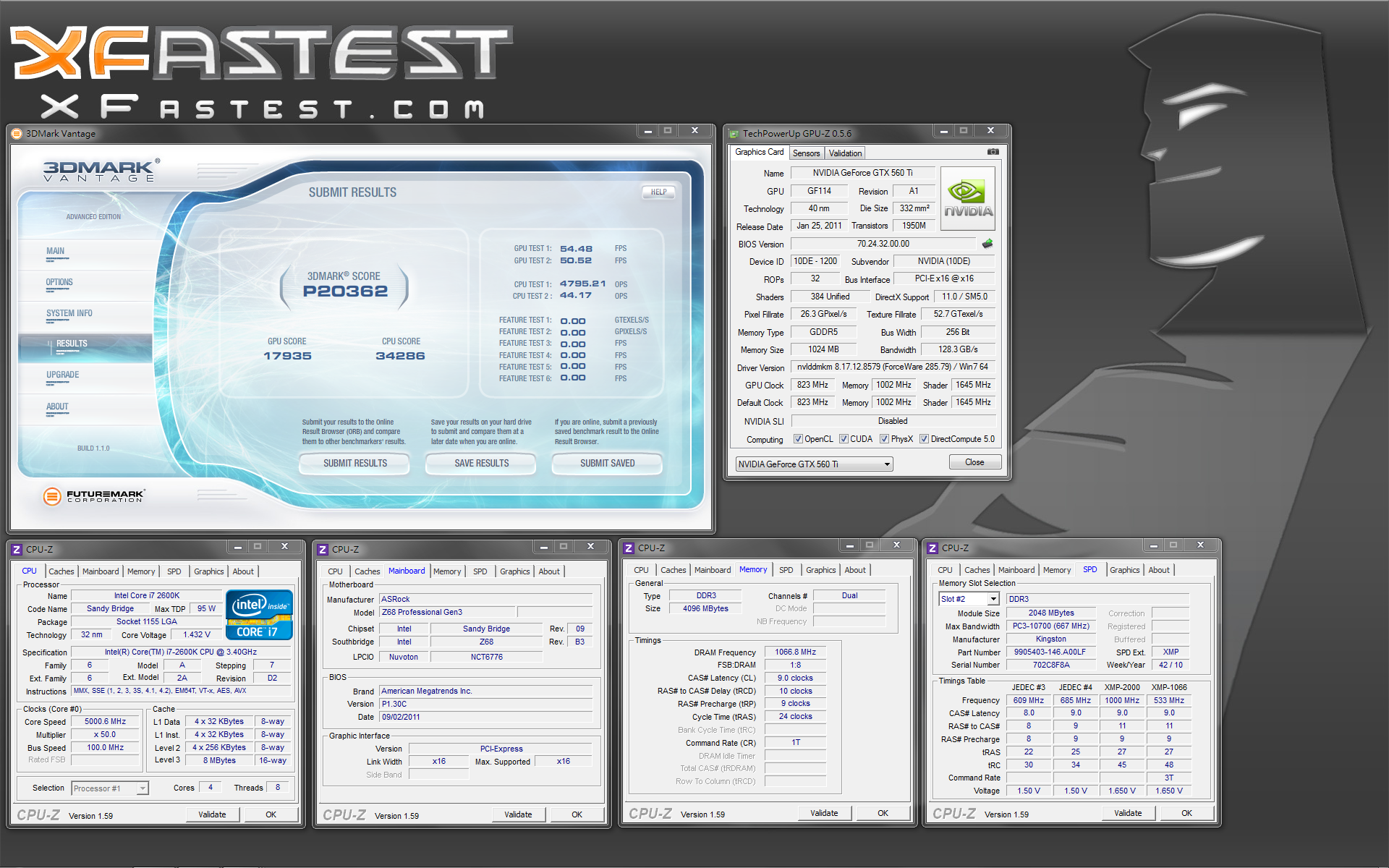Click the CPU-Z icon in the Mainboard window title bar
1389x868 pixels.
click(323, 550)
